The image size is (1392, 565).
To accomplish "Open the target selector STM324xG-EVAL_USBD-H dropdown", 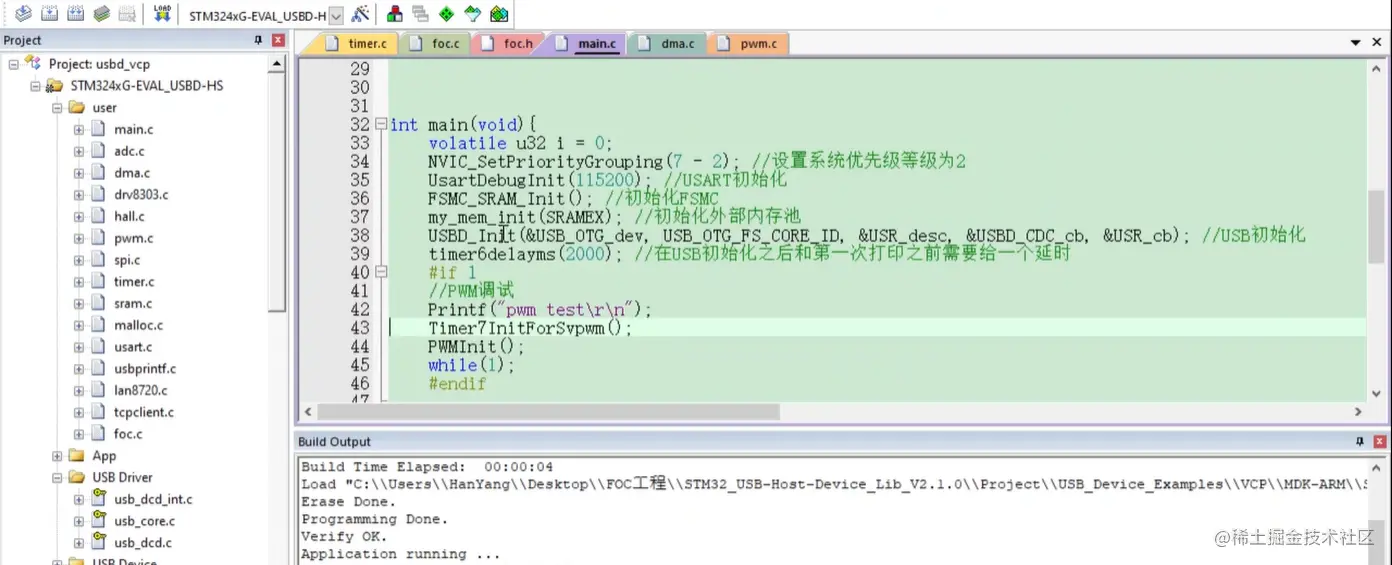I will (x=336, y=15).
